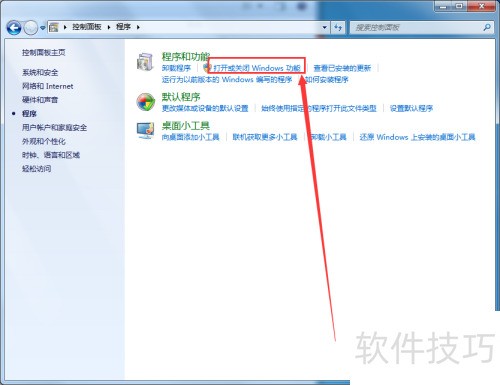Click the shield icon beside 打开或关闭 Windows 功能
This screenshot has height=385, width=500.
(207, 68)
